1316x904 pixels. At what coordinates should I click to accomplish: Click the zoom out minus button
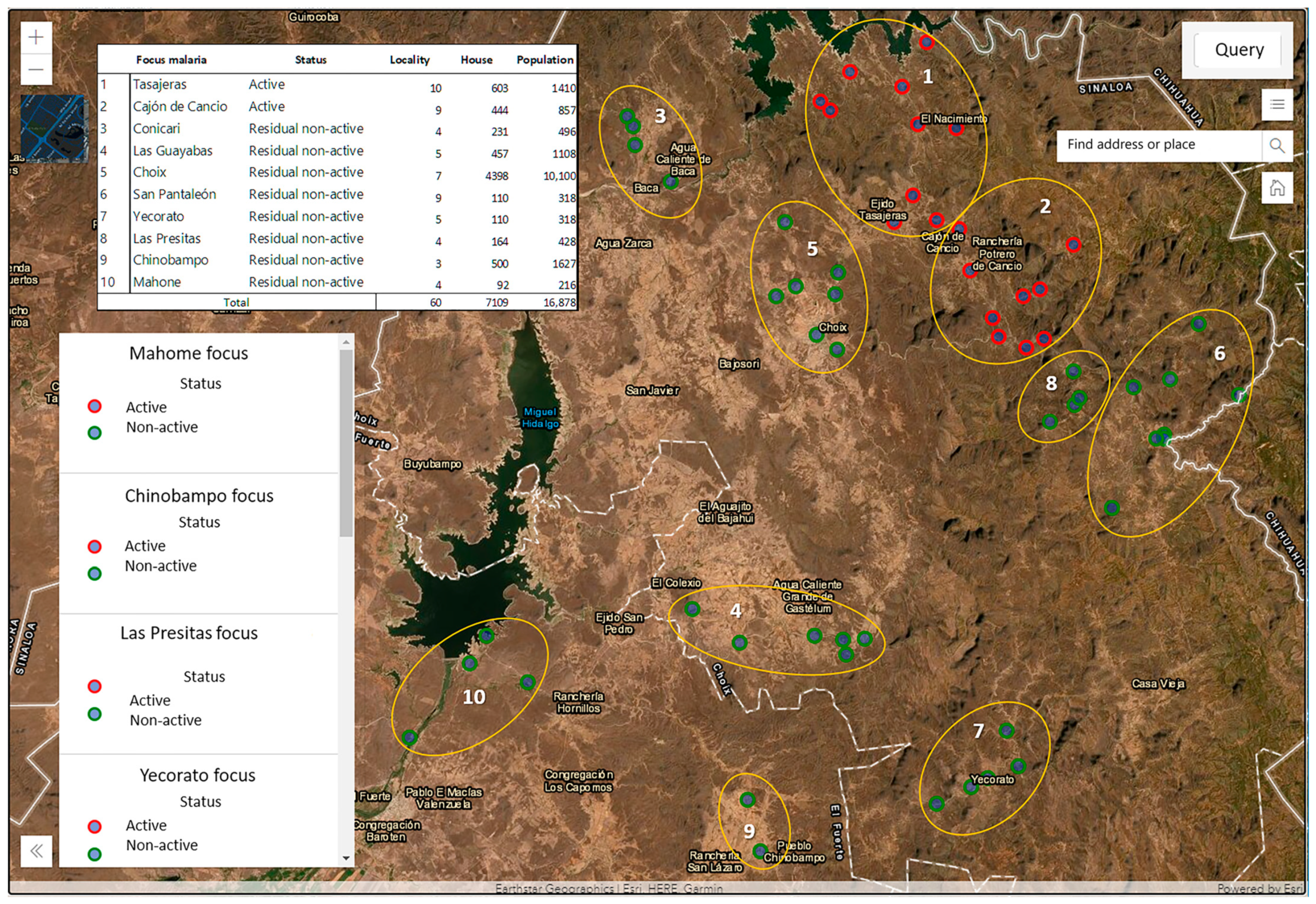click(36, 69)
